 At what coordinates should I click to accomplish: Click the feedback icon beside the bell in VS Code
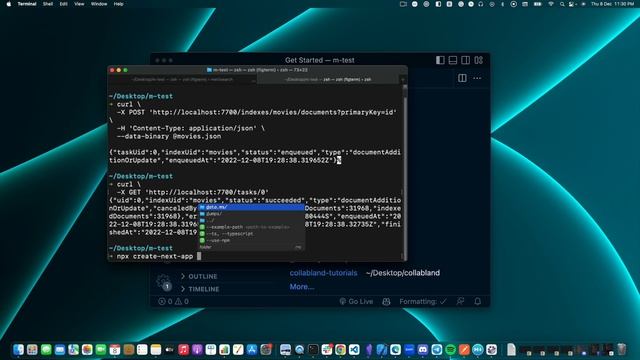(460, 301)
